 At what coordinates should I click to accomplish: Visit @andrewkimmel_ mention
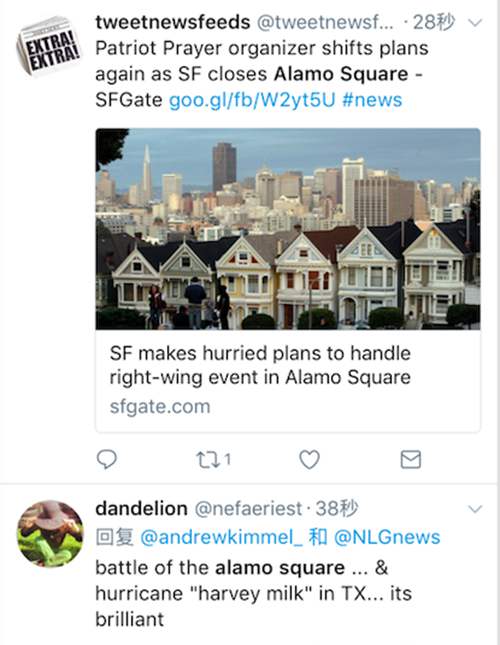(x=221, y=537)
